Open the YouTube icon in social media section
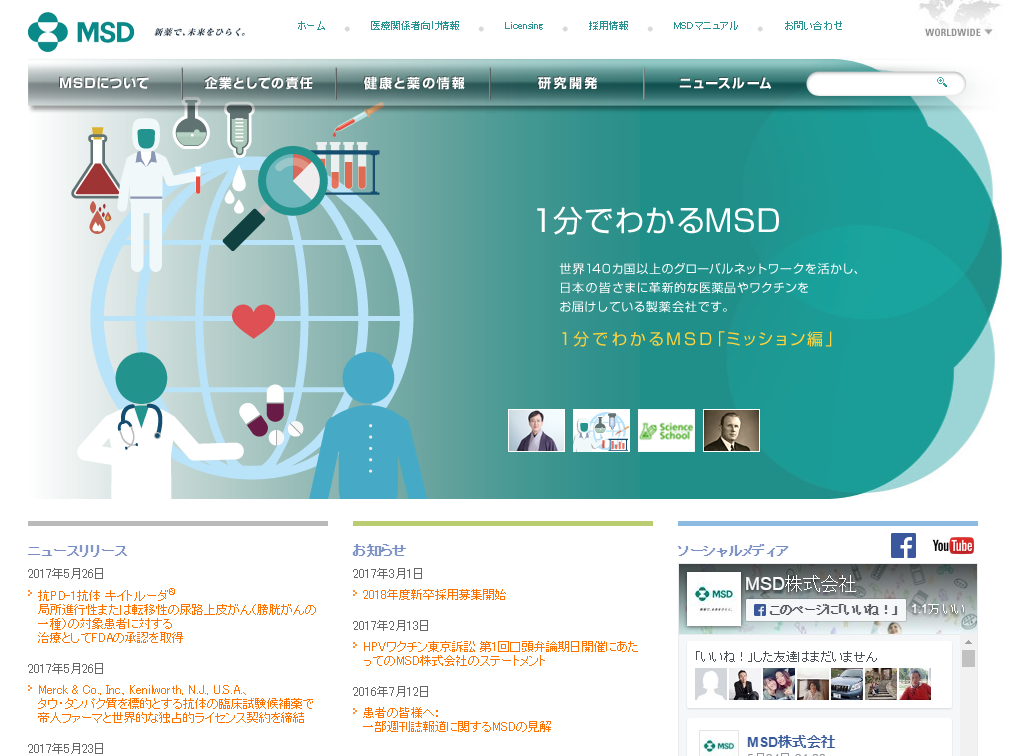The image size is (1029, 756). pos(953,545)
